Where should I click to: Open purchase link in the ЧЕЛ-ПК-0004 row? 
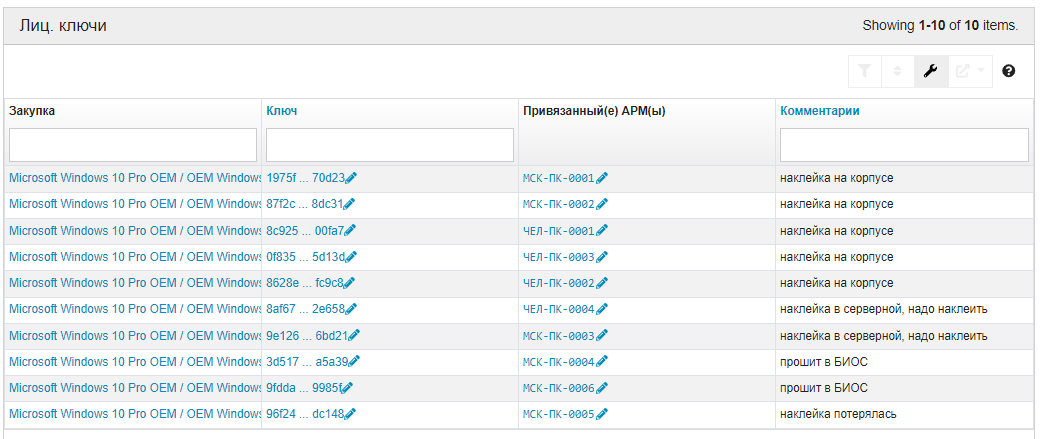[135, 309]
